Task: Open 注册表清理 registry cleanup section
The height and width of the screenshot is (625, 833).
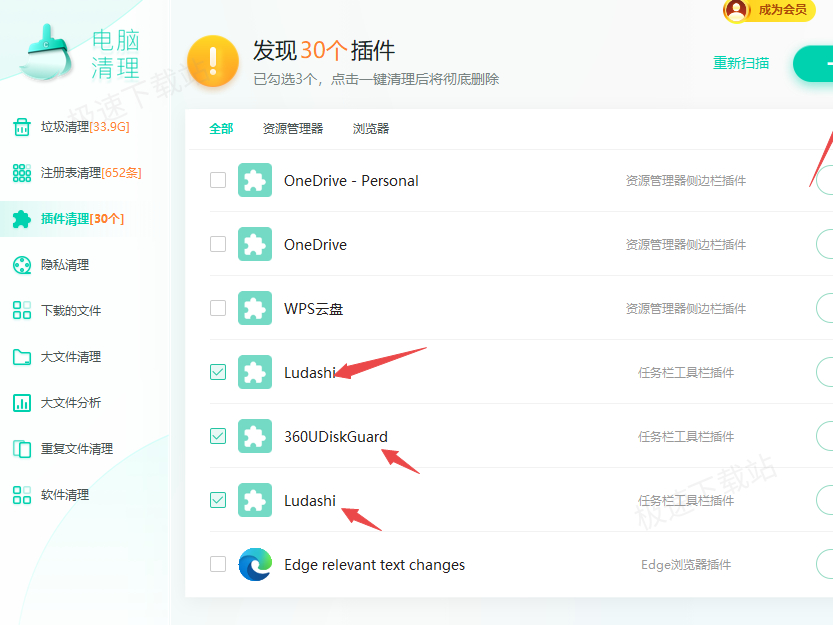Action: (x=77, y=173)
